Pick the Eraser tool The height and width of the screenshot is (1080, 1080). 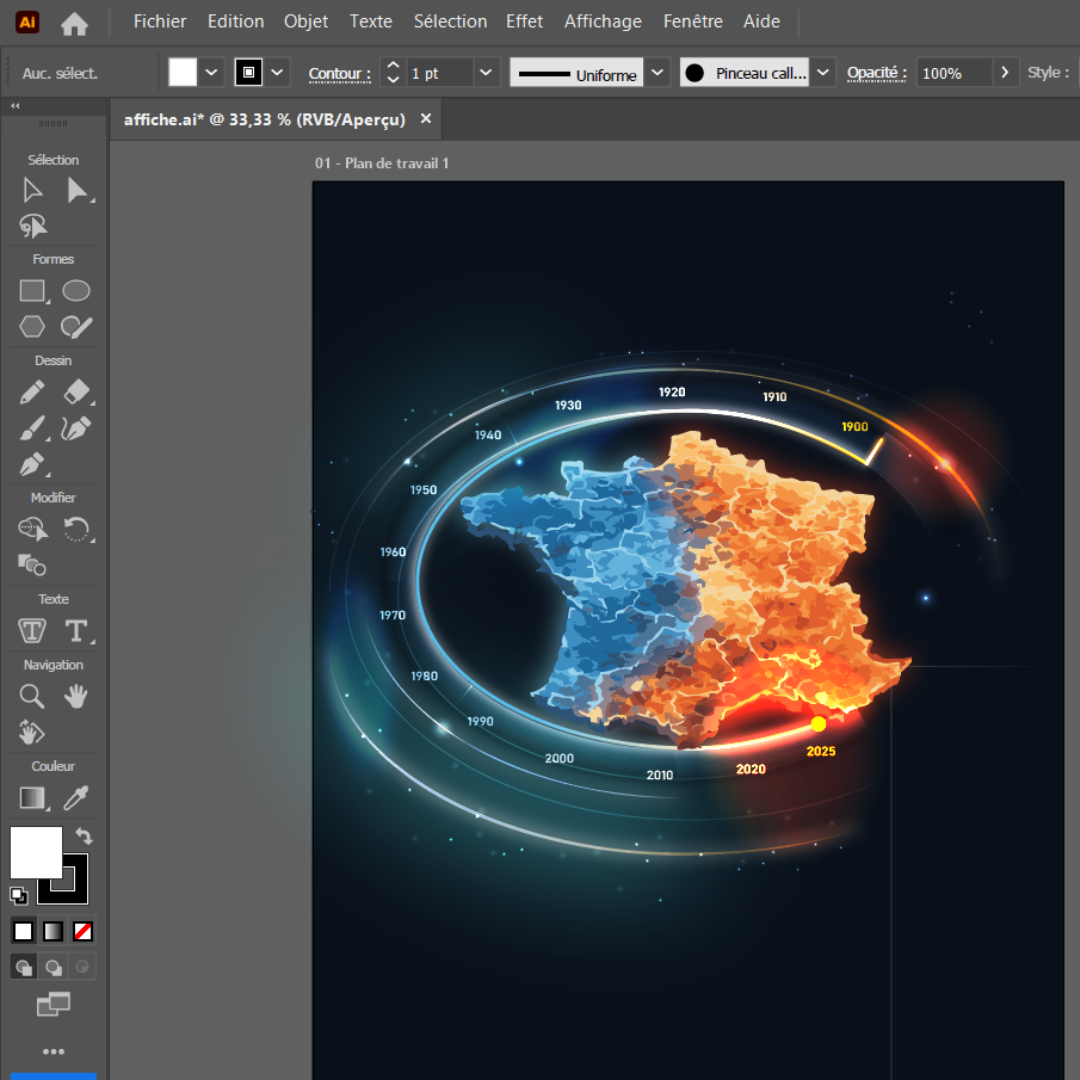pyautogui.click(x=77, y=392)
